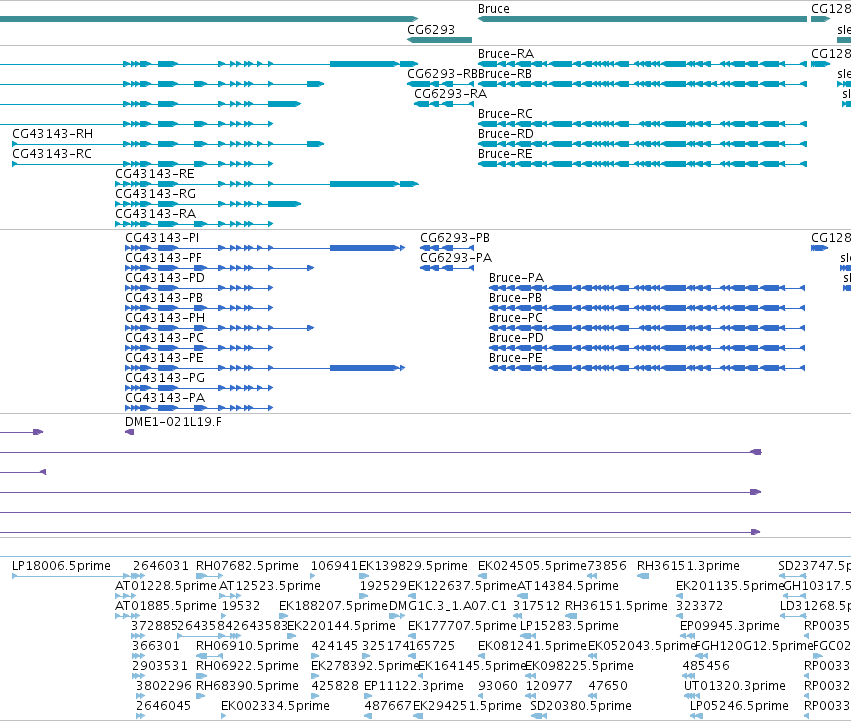Click the CG43143-RH transcript label
The width and height of the screenshot is (851, 721).
(x=53, y=134)
